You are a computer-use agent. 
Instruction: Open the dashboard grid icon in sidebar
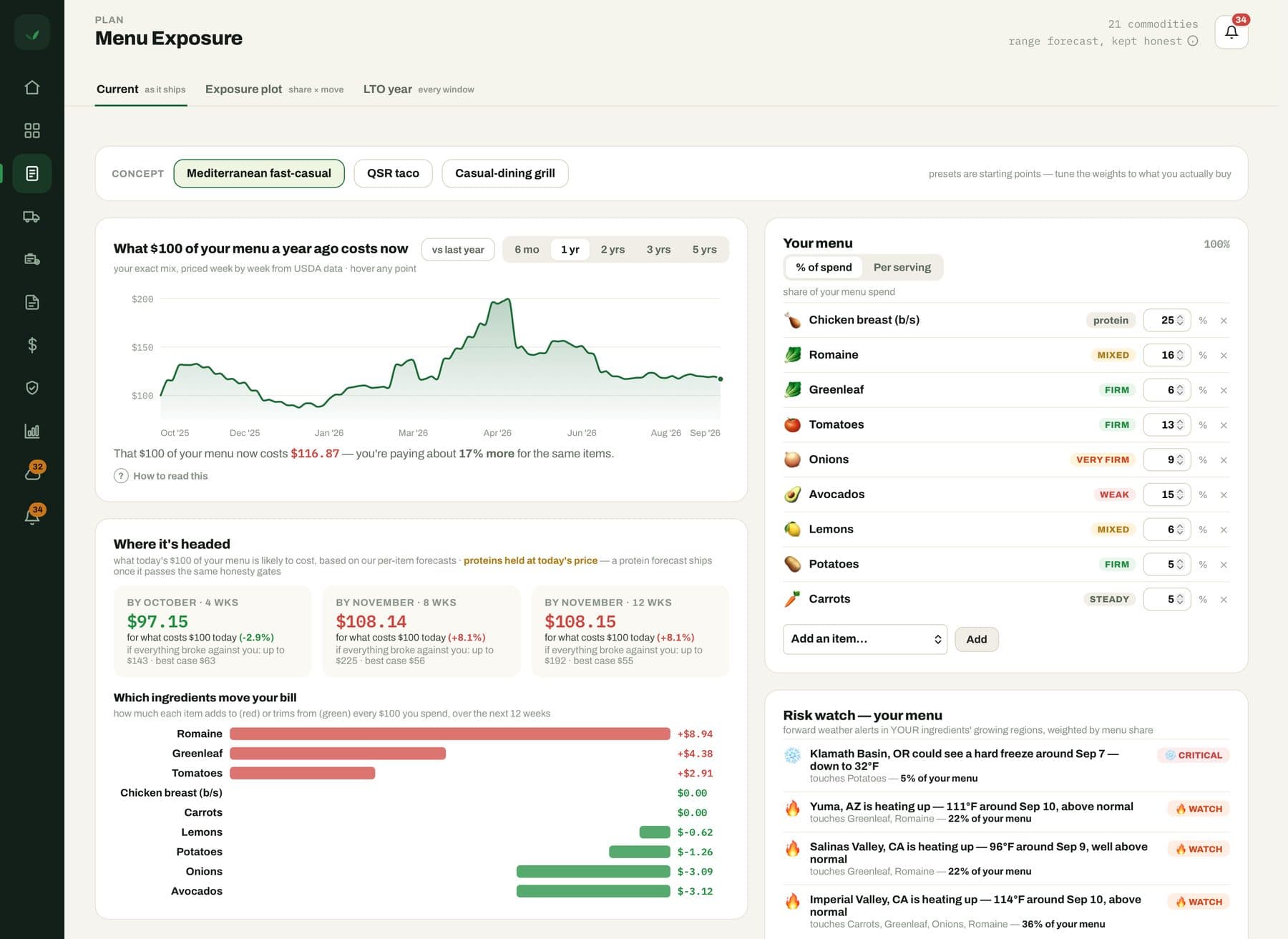coord(32,130)
